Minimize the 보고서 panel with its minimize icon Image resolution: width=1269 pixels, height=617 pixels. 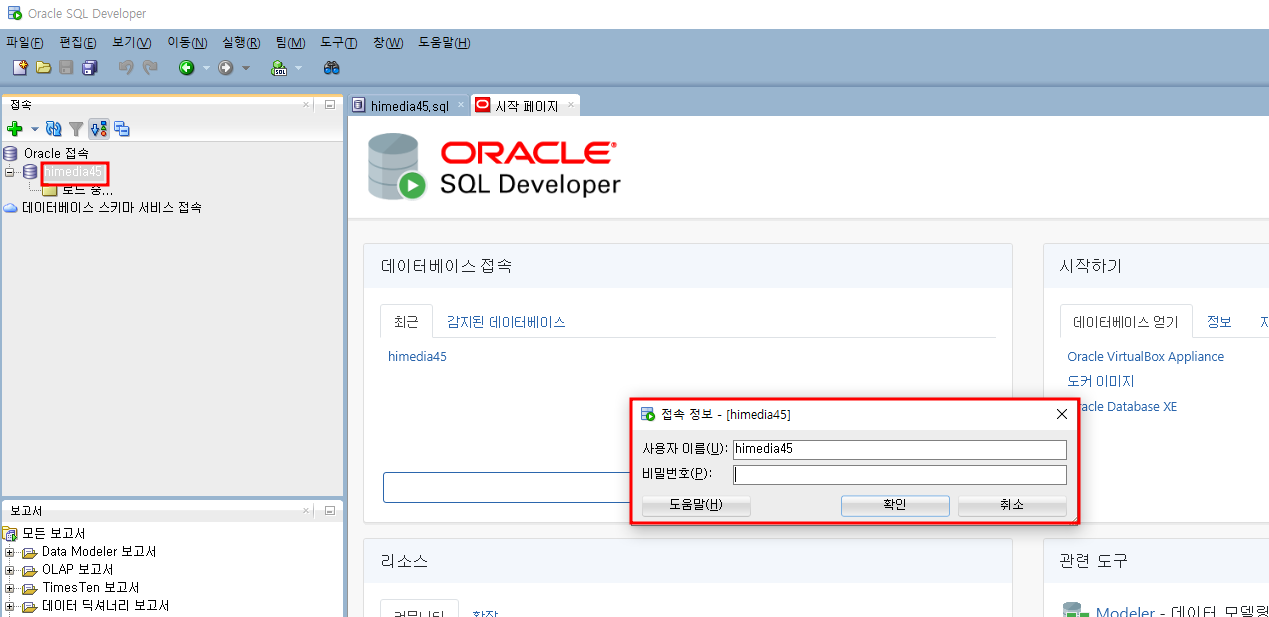click(329, 510)
